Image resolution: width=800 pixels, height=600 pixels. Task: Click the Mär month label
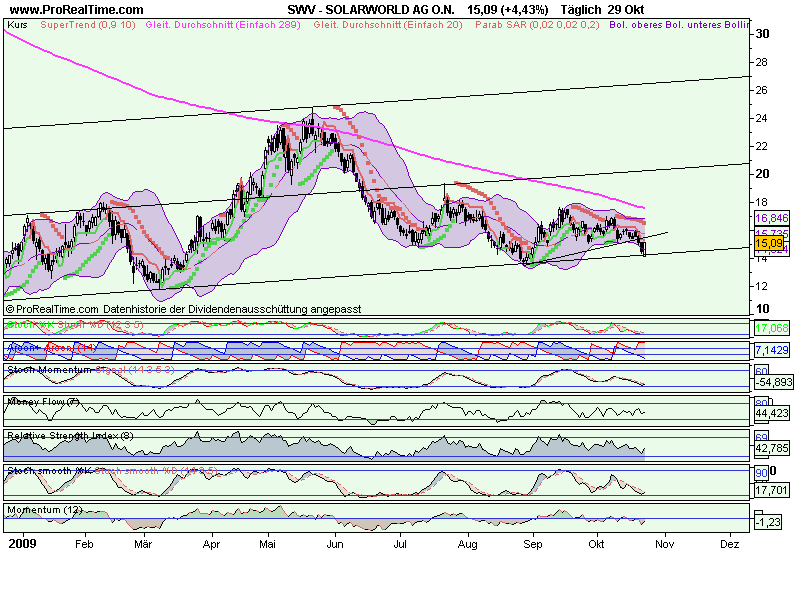[143, 544]
